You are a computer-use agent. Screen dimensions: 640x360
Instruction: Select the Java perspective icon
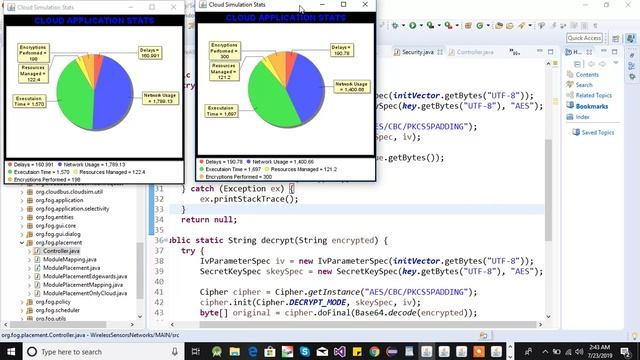click(x=631, y=38)
